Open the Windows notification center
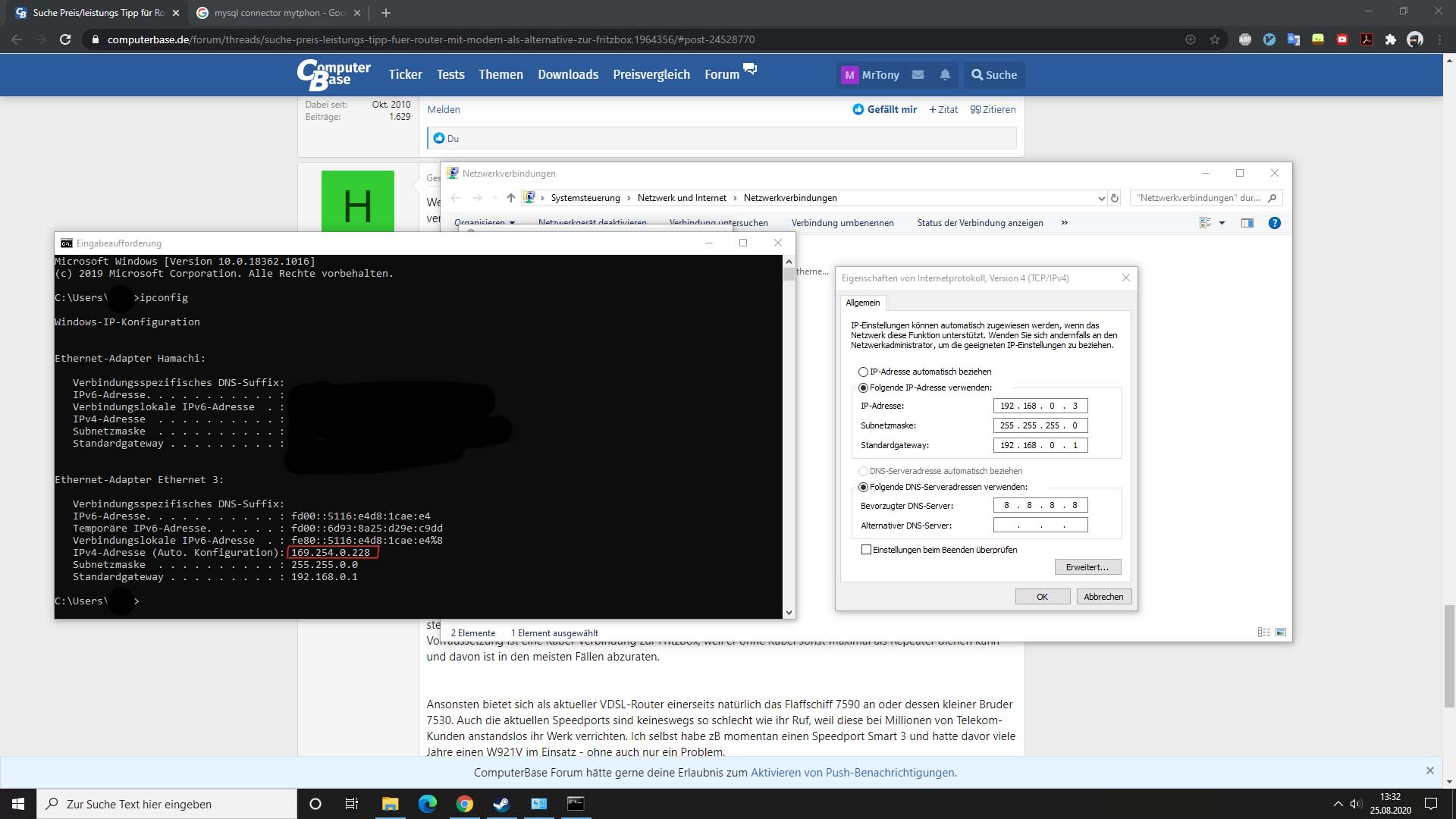Viewport: 1456px width, 819px height. 1431,804
